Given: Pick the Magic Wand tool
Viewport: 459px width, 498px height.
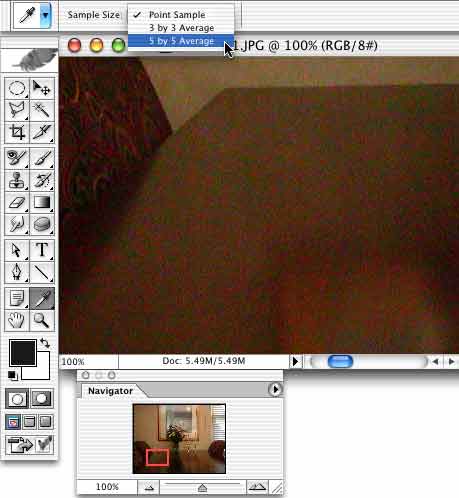Looking at the screenshot, I should [42, 110].
